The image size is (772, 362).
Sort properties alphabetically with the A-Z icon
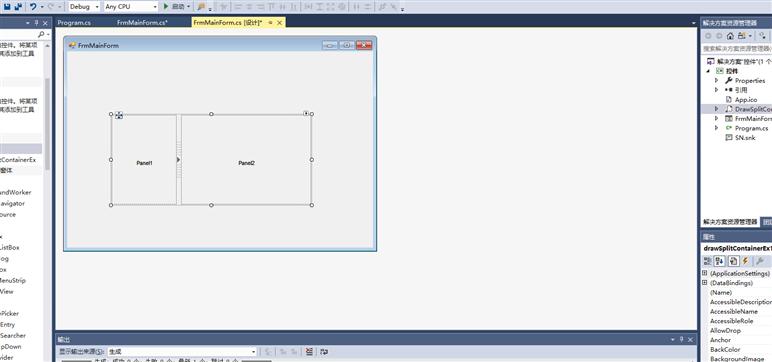pyautogui.click(x=720, y=261)
